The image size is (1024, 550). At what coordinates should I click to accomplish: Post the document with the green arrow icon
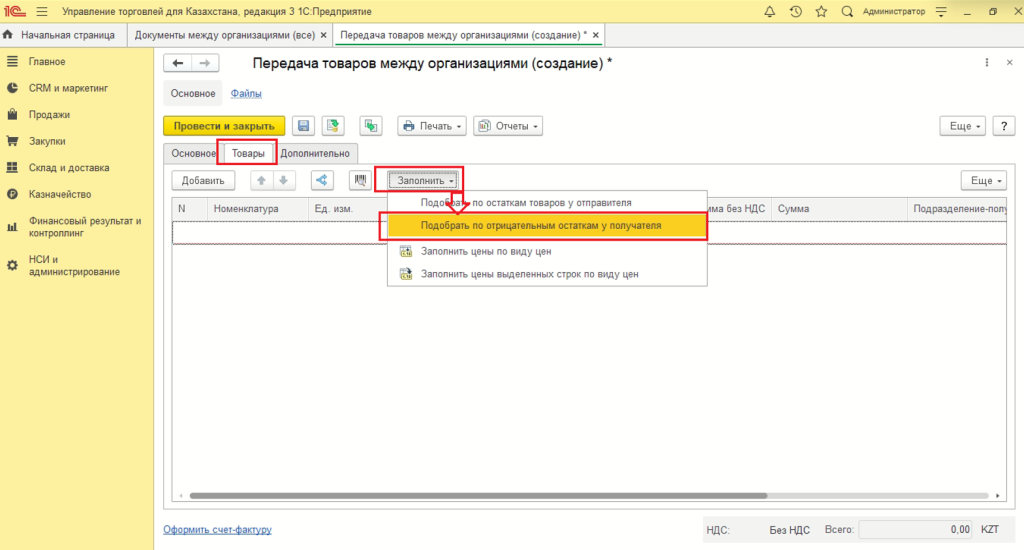pyautogui.click(x=333, y=125)
